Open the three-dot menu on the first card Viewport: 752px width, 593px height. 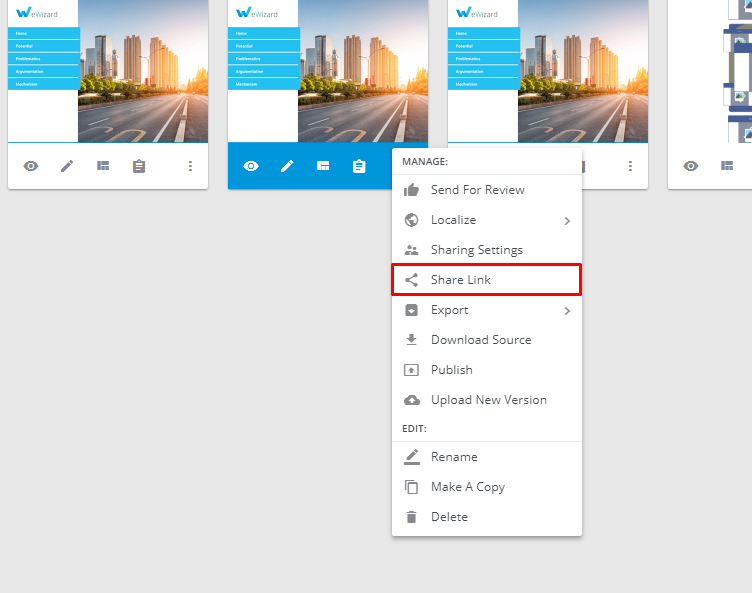click(190, 166)
